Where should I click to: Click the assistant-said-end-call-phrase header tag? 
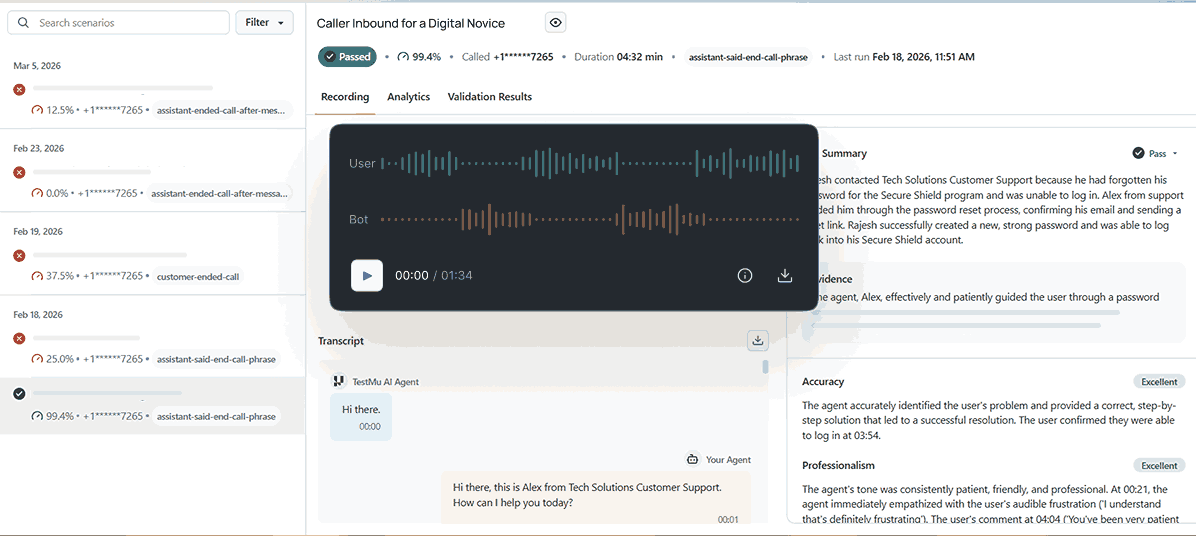(x=747, y=56)
